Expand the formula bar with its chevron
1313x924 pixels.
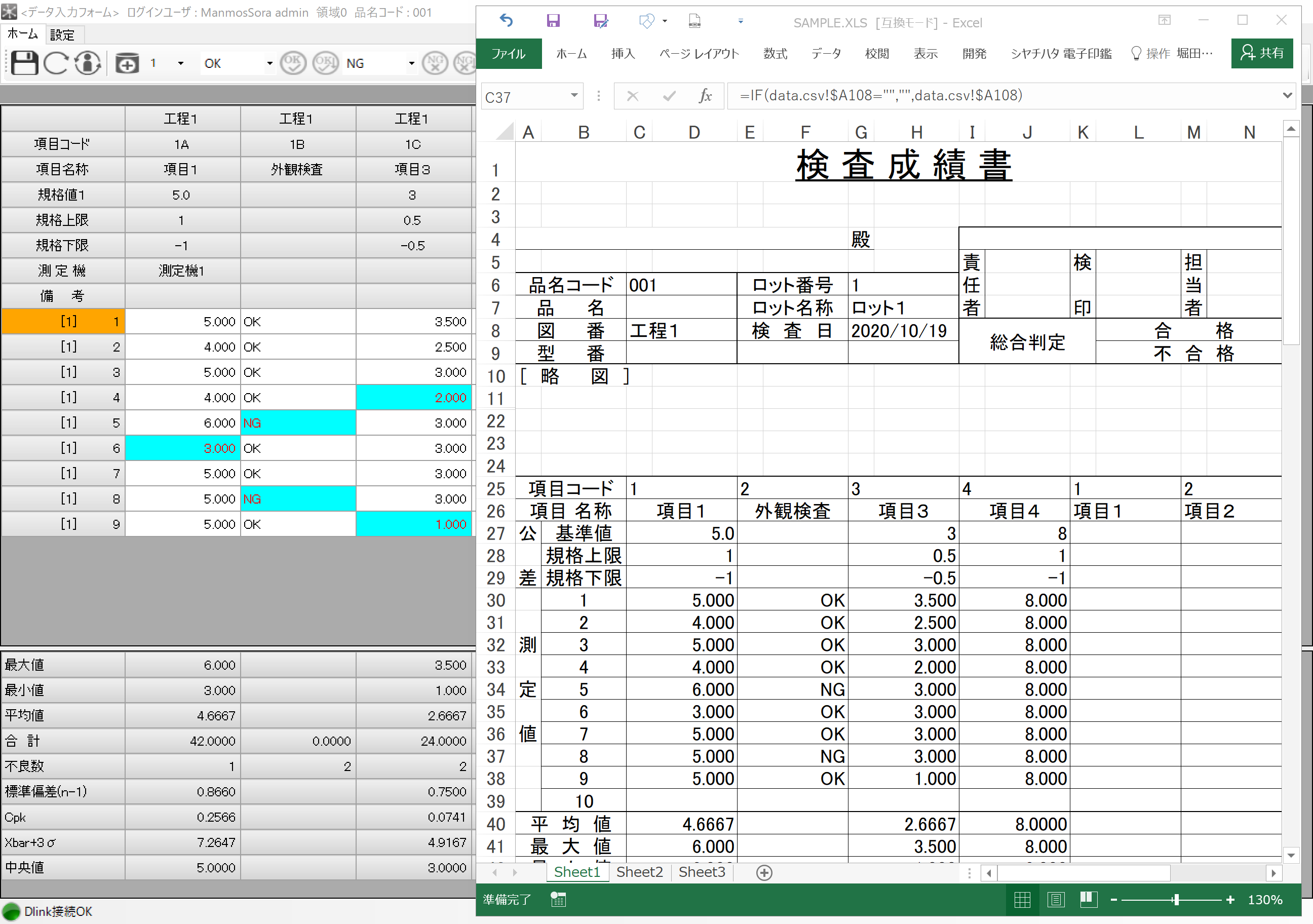[1287, 95]
